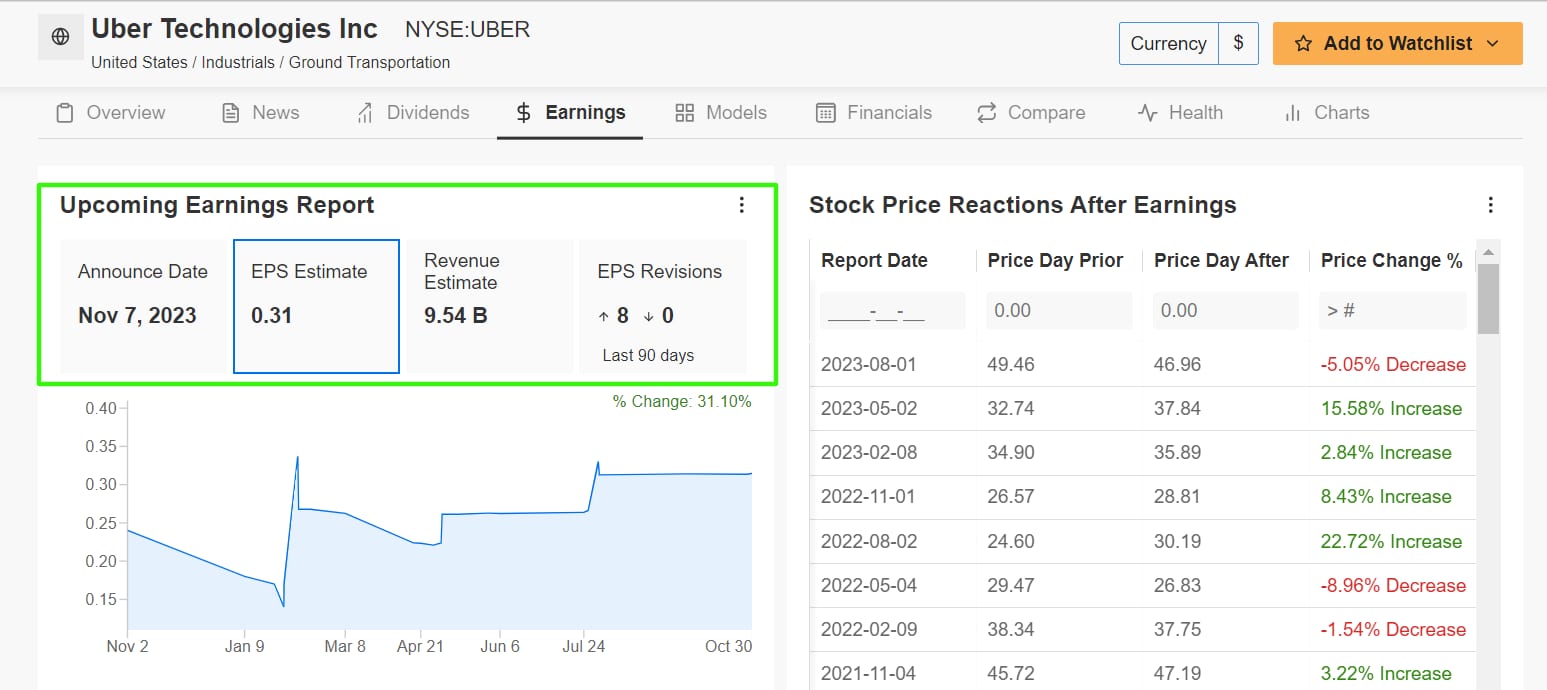Click the Price Day After filter field
Image resolution: width=1547 pixels, height=690 pixels.
pos(1225,311)
